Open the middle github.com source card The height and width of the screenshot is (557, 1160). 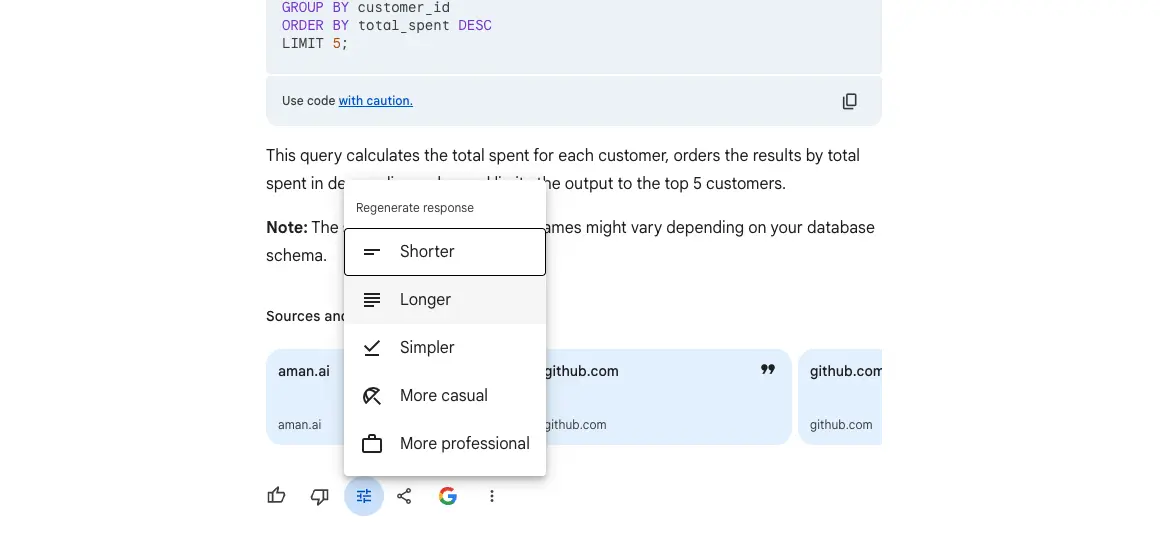tap(667, 396)
